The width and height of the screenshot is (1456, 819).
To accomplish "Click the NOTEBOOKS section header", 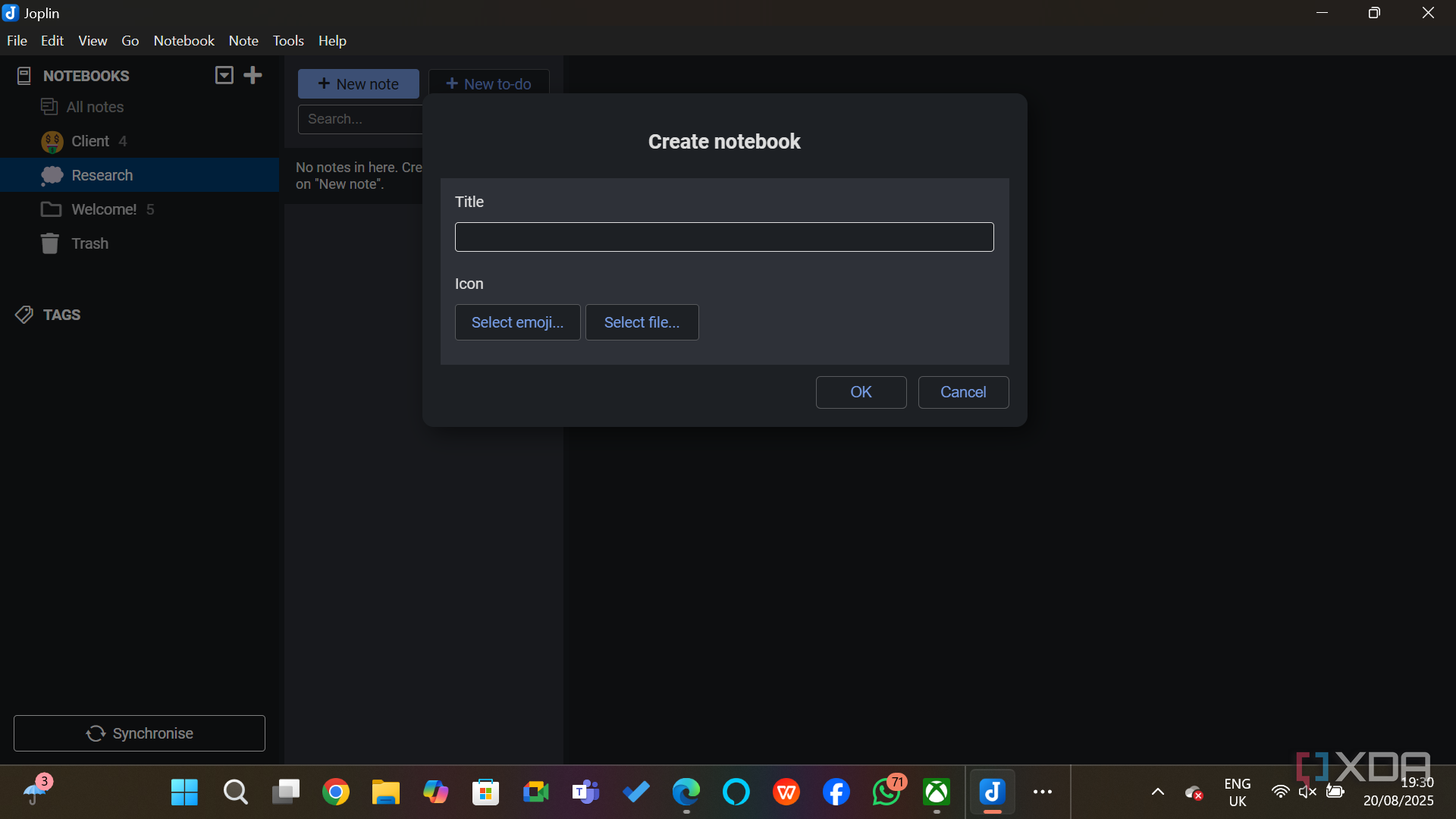I will pos(86,76).
